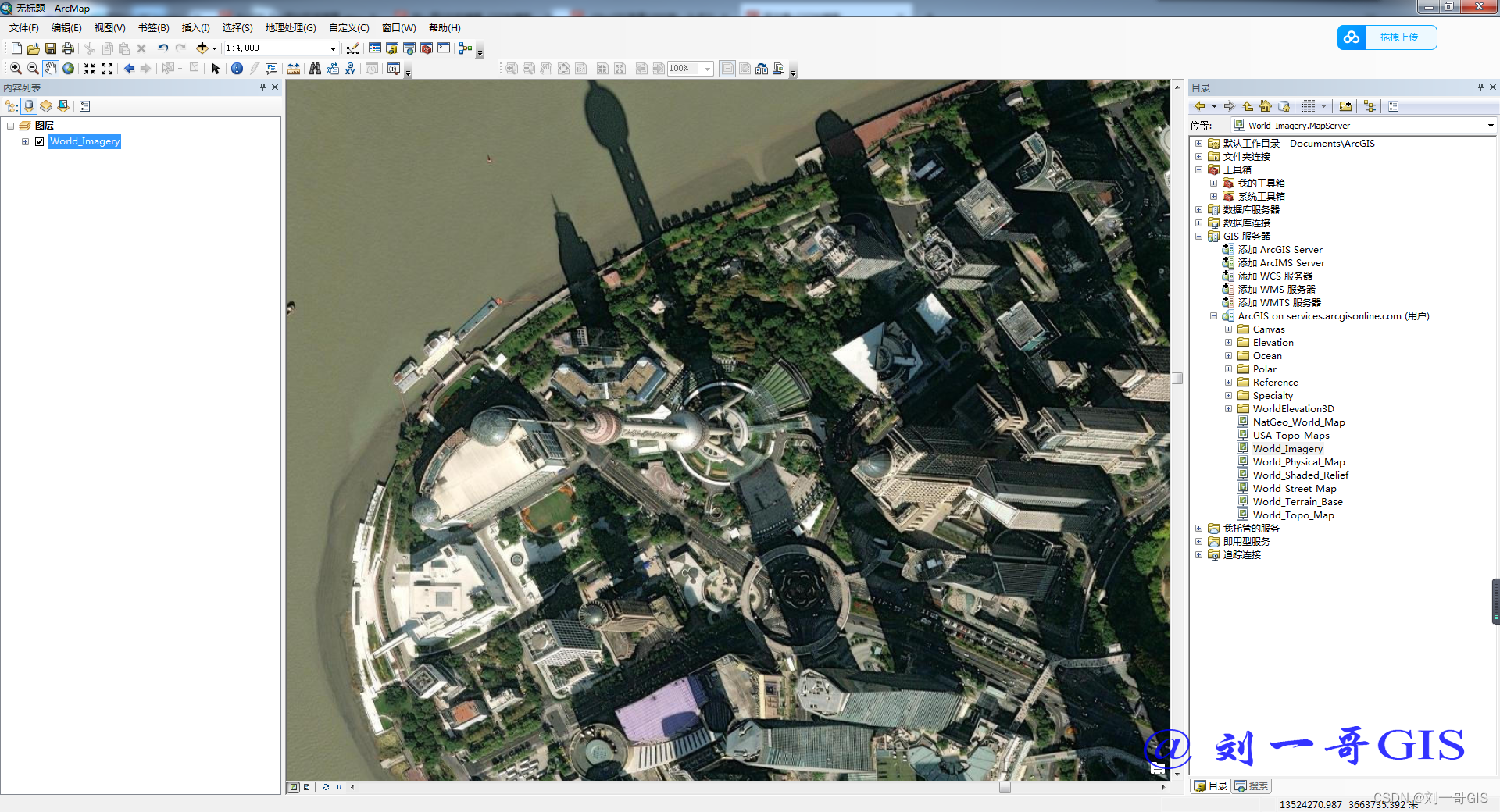Screen dimensions: 1500x812
Task: Open the Python window icon
Action: tap(444, 48)
